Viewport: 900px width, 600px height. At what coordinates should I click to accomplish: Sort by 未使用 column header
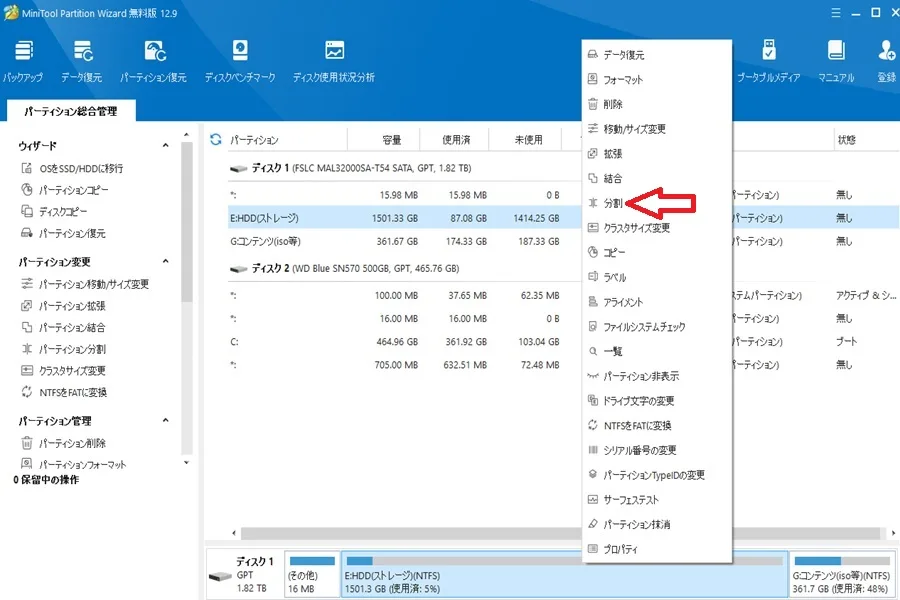coord(528,140)
